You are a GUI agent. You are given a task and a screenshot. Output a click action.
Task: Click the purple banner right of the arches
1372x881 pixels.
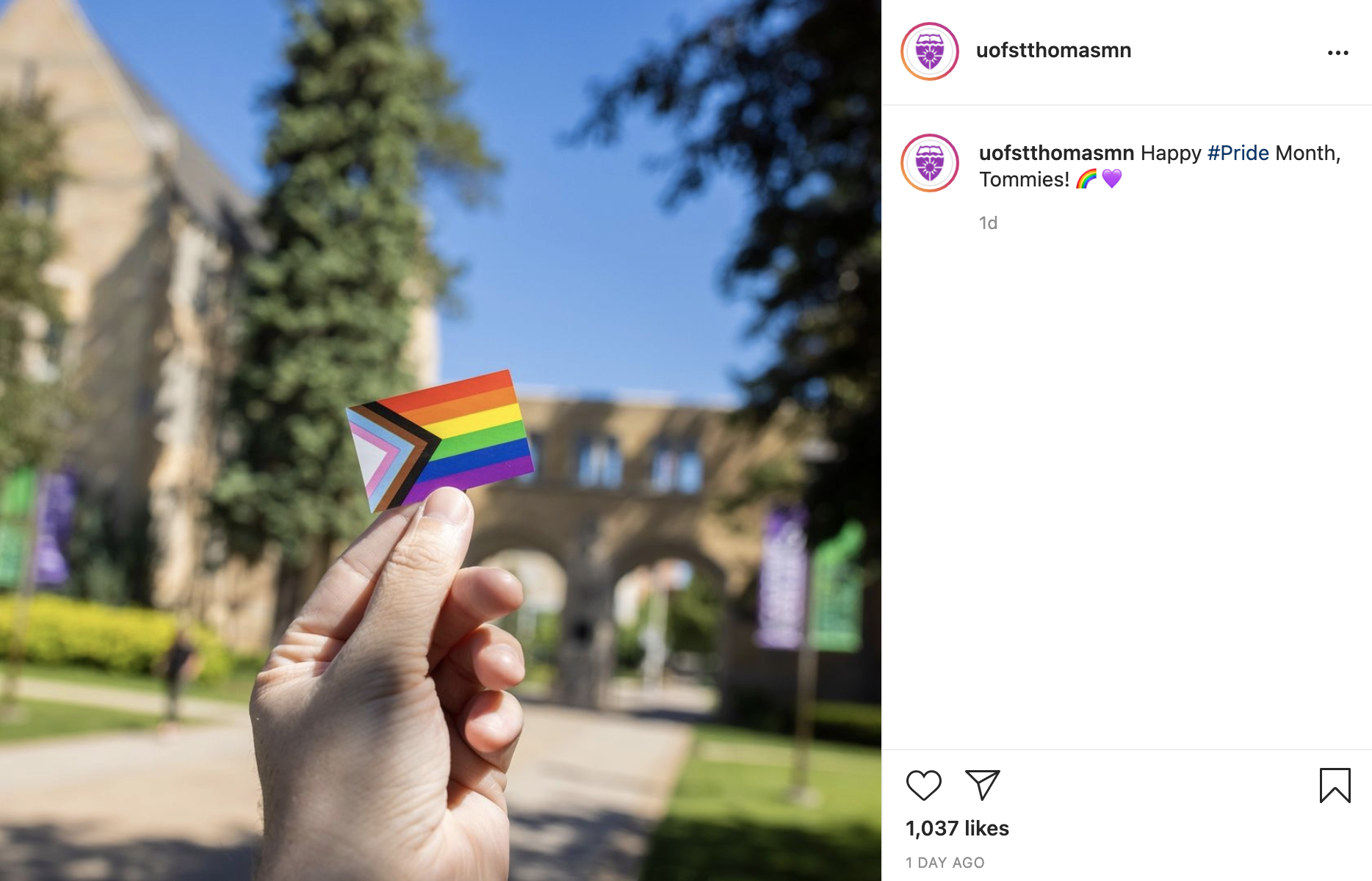point(781,580)
